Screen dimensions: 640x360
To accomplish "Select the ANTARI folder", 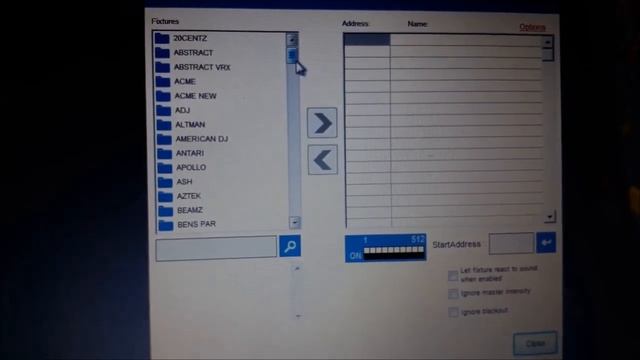I will pyautogui.click(x=181, y=153).
